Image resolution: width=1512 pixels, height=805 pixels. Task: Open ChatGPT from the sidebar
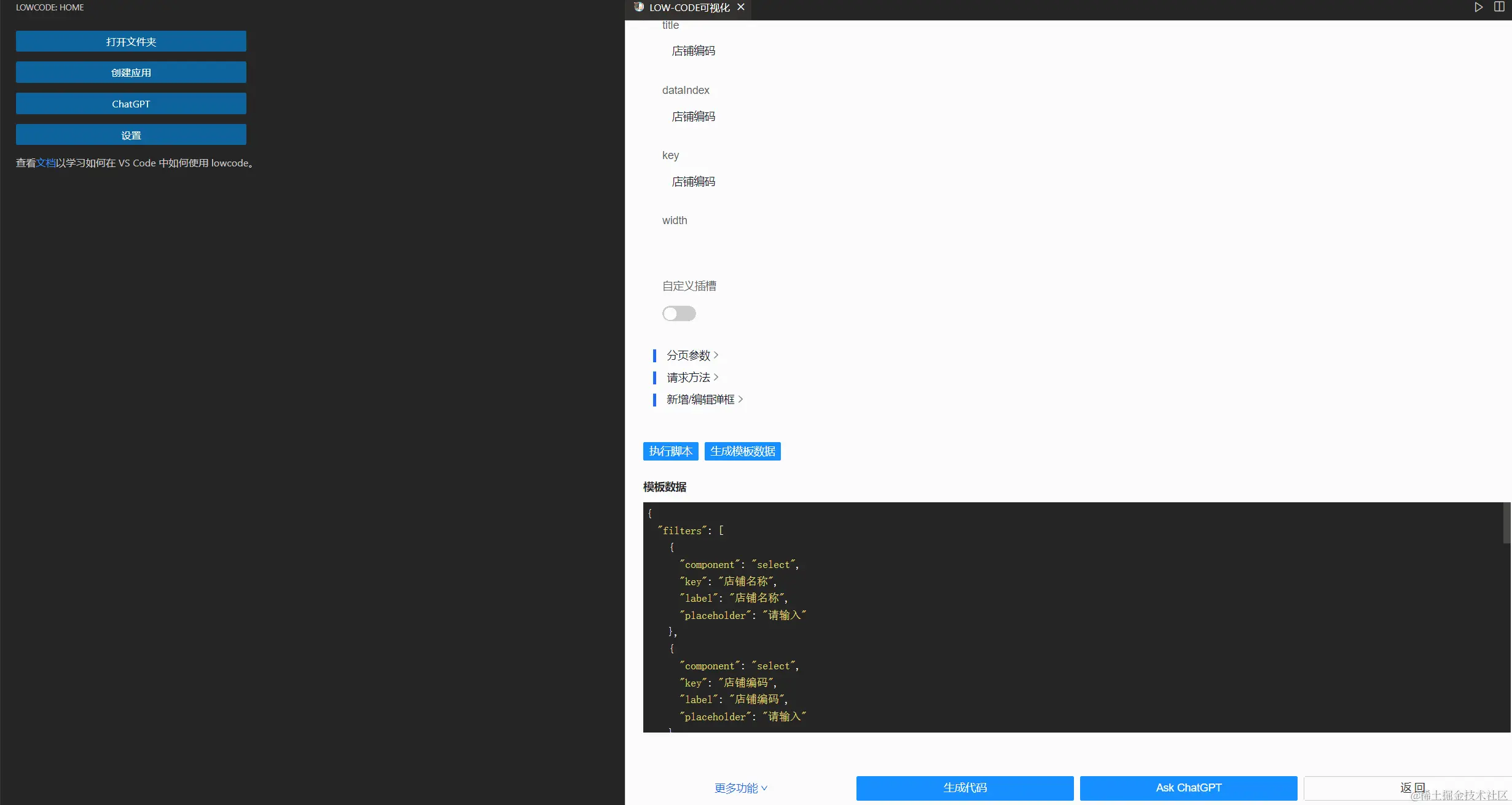[x=130, y=103]
